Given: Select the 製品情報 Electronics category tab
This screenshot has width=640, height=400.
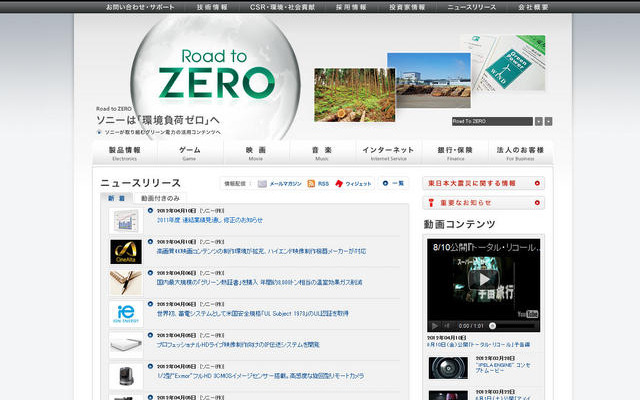Looking at the screenshot, I should (124, 153).
